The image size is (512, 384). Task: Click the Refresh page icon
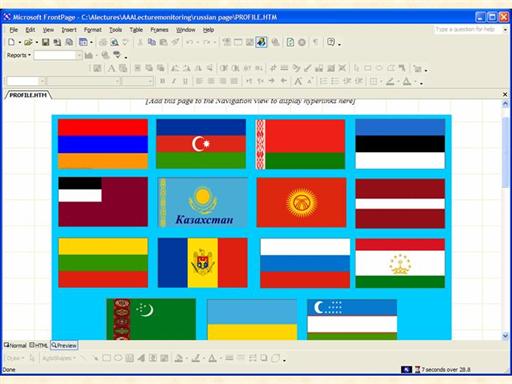tap(290, 42)
